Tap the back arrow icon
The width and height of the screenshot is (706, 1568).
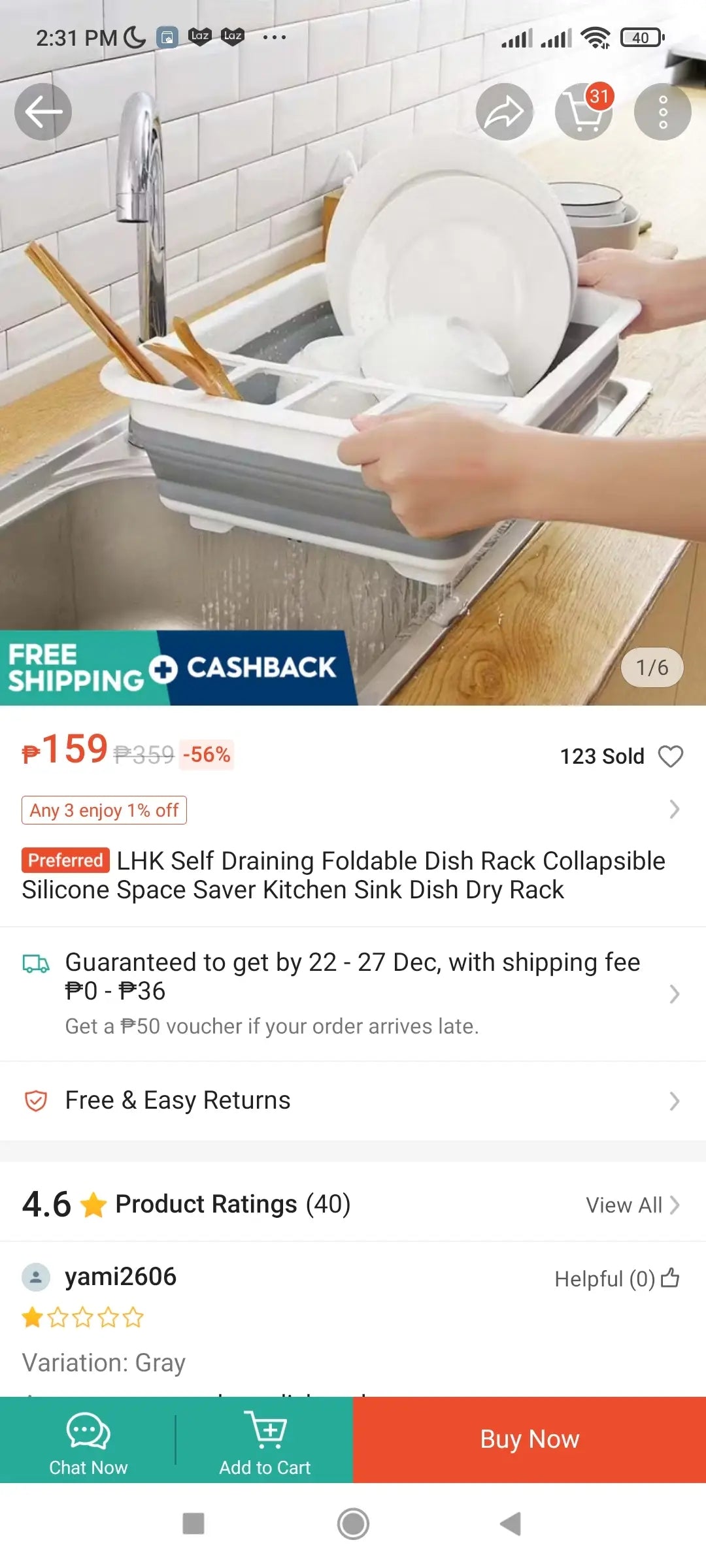pyautogui.click(x=43, y=112)
